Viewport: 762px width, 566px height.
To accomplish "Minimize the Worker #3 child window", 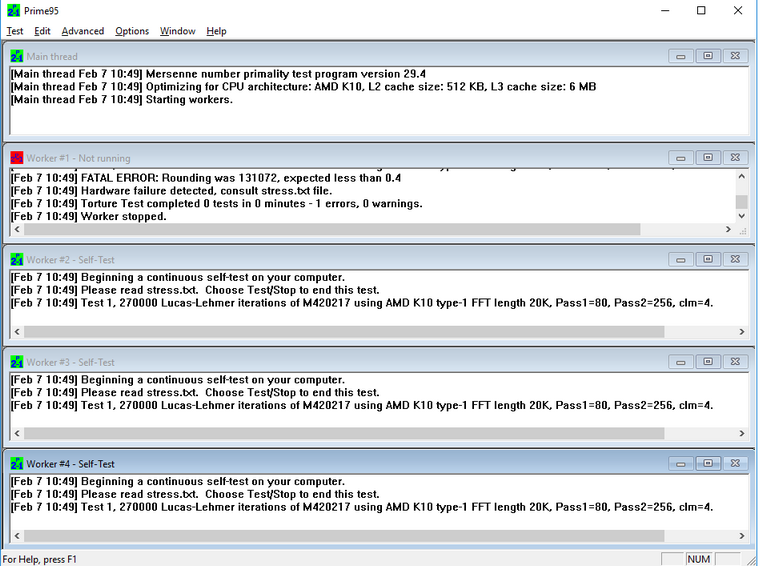I will click(x=680, y=362).
